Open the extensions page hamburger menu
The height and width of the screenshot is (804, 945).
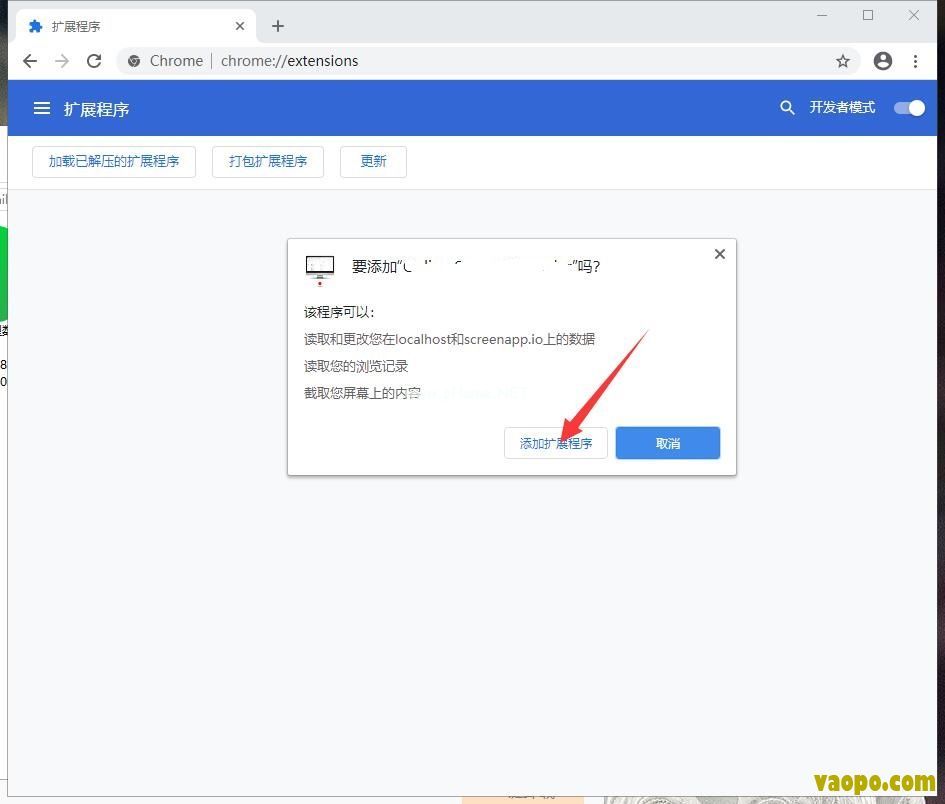41,108
